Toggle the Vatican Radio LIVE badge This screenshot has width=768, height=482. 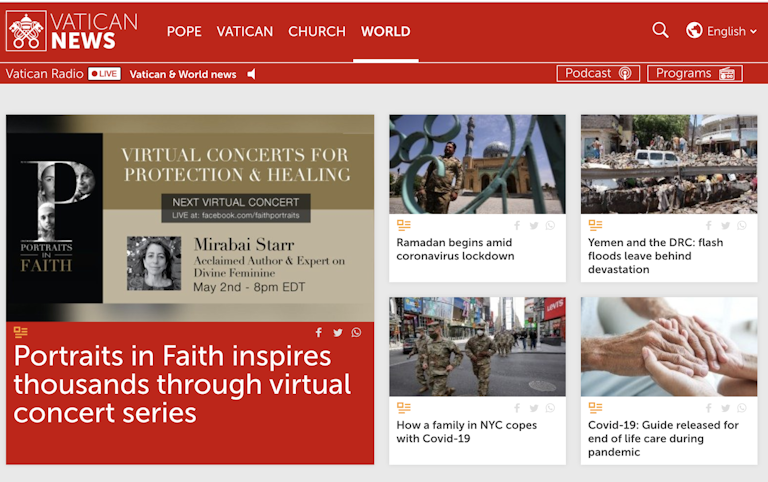click(104, 74)
